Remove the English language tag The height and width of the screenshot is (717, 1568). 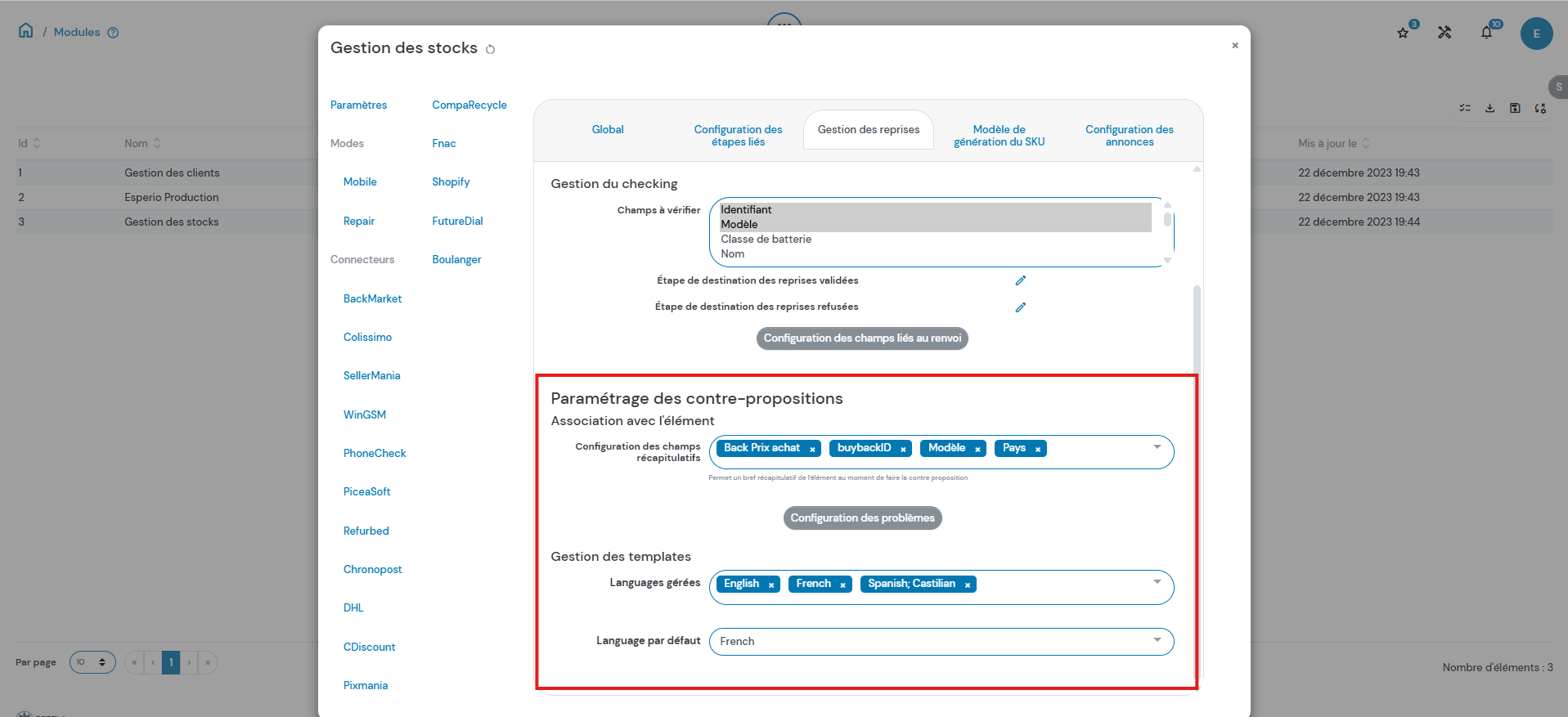pos(771,585)
